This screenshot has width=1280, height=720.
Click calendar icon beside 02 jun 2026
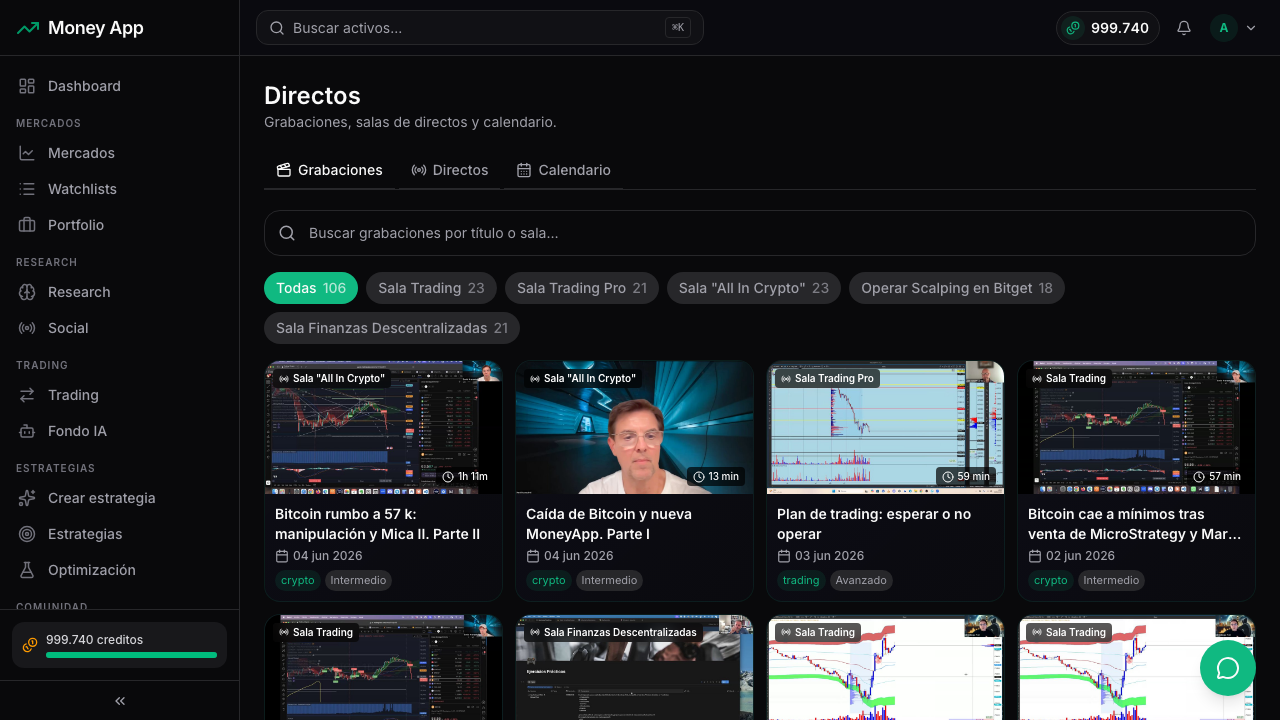1034,556
